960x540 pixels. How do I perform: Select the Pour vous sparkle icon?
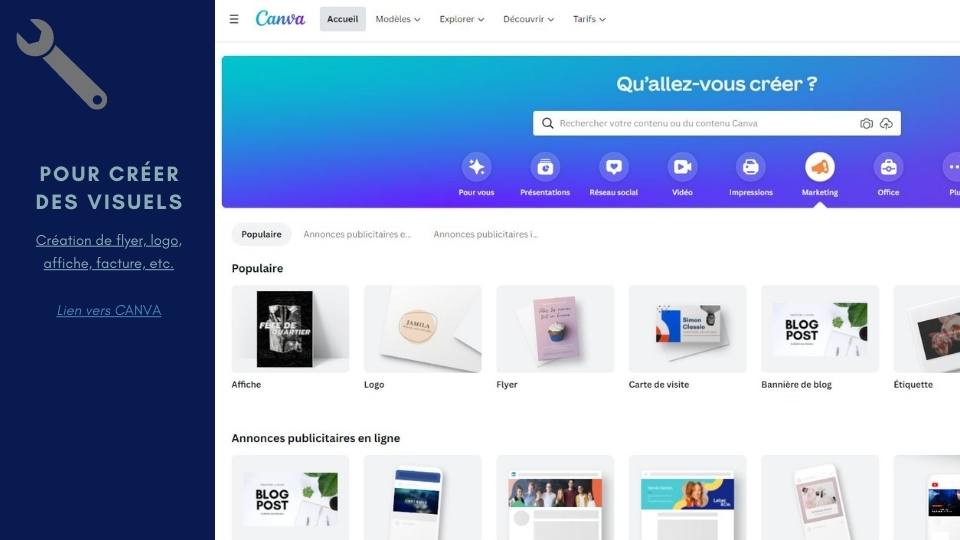click(476, 167)
